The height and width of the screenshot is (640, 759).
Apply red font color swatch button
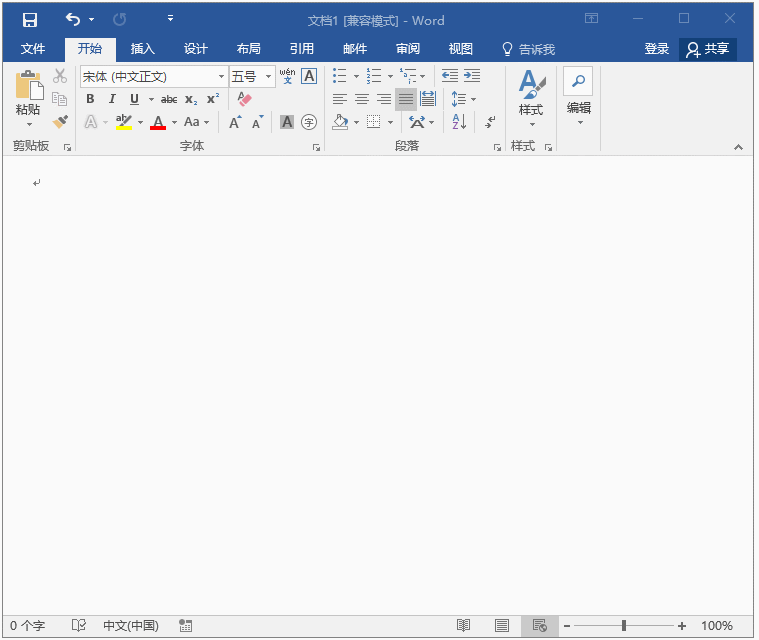pos(158,122)
